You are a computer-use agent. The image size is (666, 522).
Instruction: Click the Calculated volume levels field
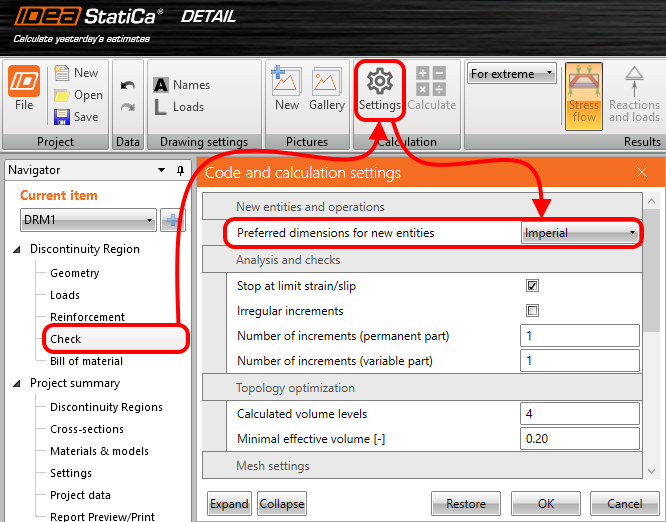coord(579,413)
